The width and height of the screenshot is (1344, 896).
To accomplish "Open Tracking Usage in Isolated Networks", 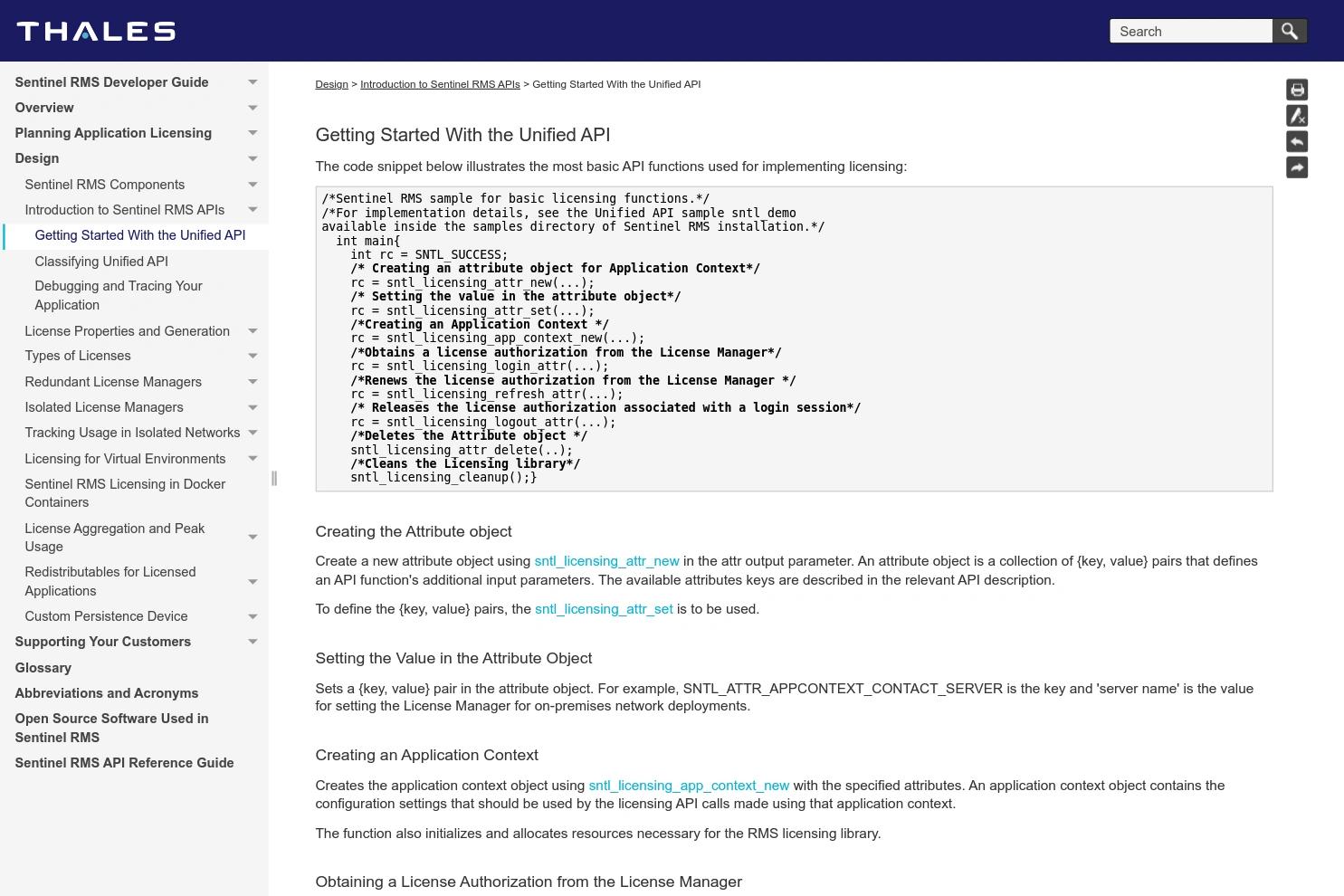I will pos(132,433).
